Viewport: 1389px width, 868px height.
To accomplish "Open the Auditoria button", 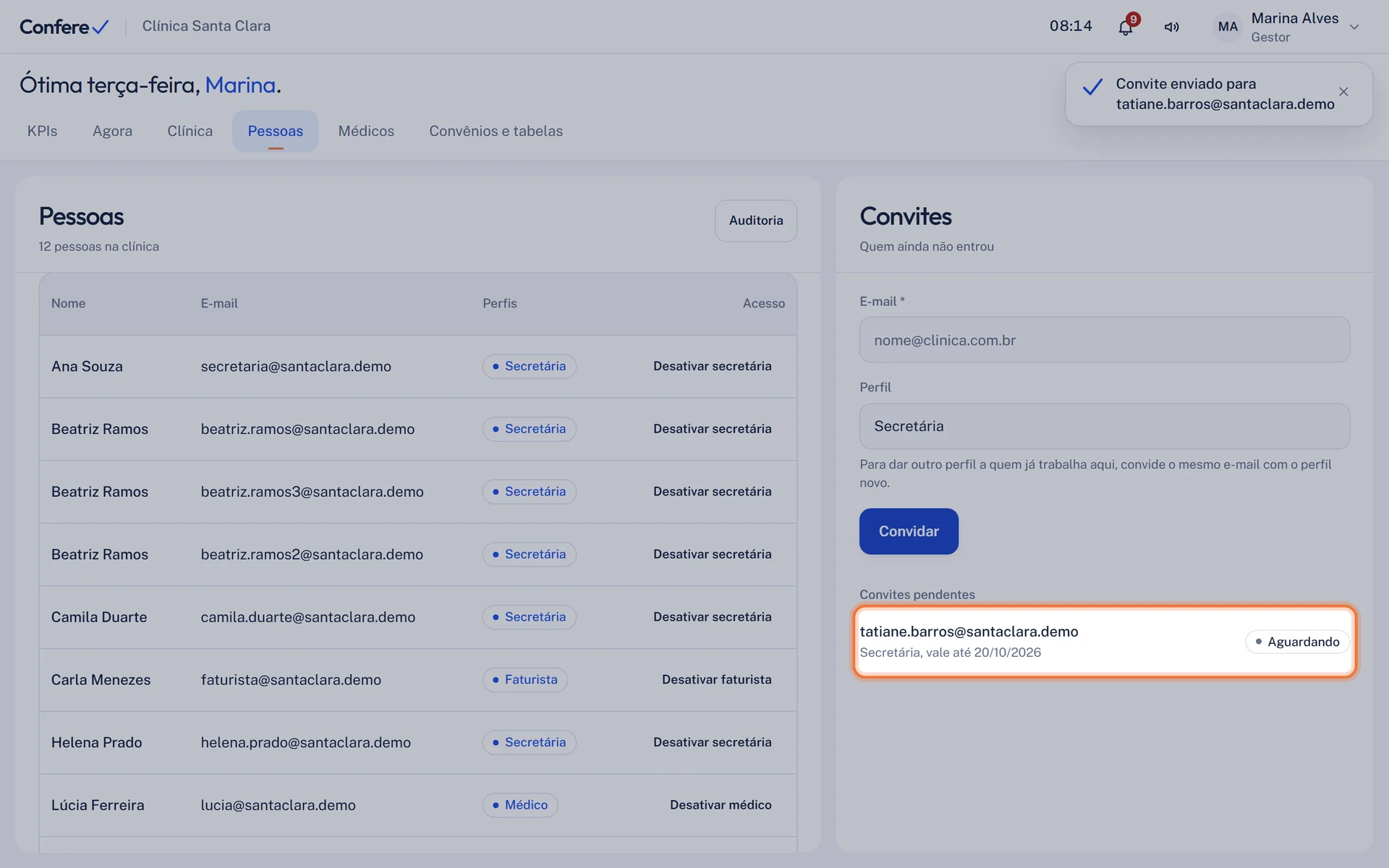I will 755,221.
